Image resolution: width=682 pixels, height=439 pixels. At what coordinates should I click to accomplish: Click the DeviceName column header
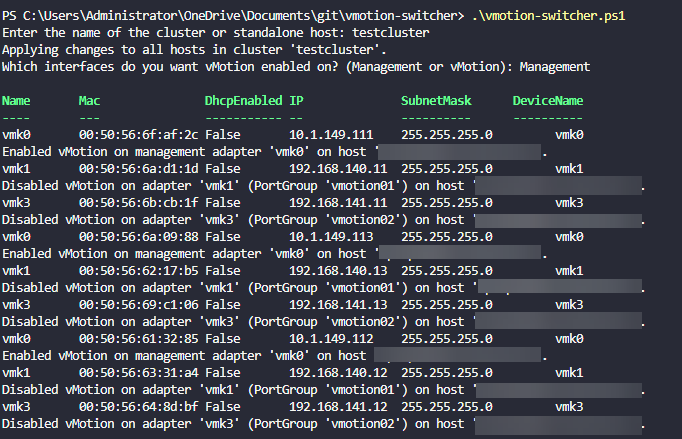(547, 101)
